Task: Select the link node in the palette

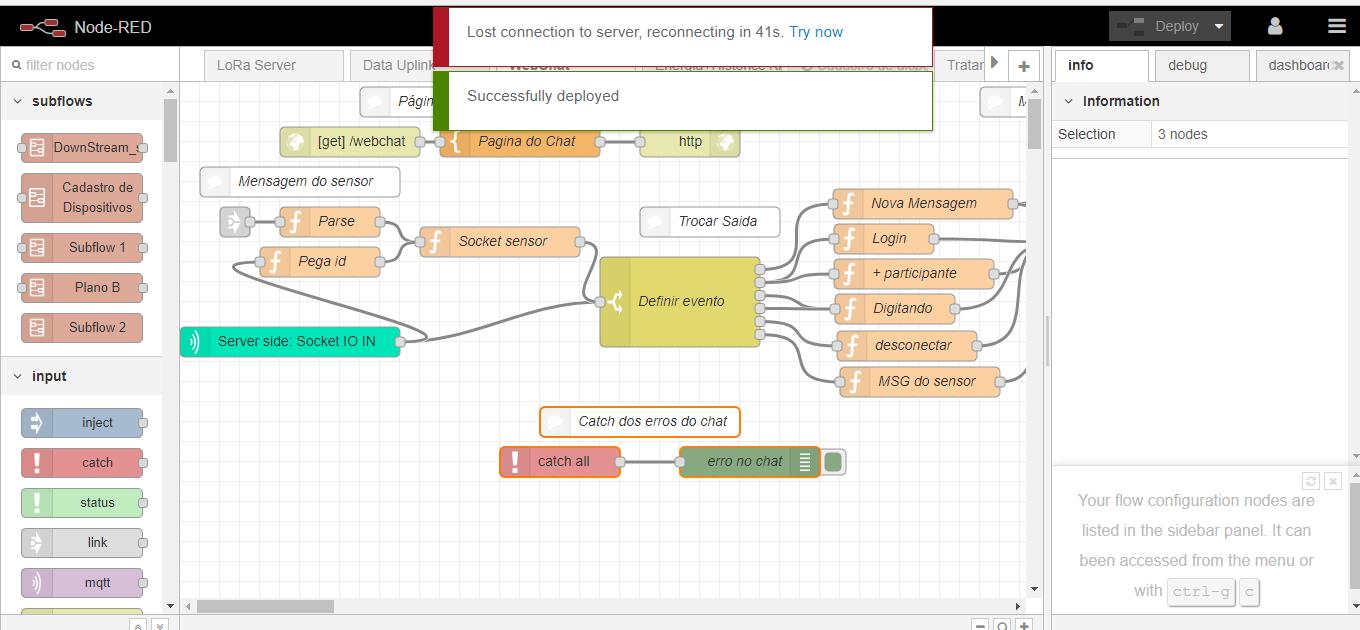Action: pyautogui.click(x=83, y=542)
